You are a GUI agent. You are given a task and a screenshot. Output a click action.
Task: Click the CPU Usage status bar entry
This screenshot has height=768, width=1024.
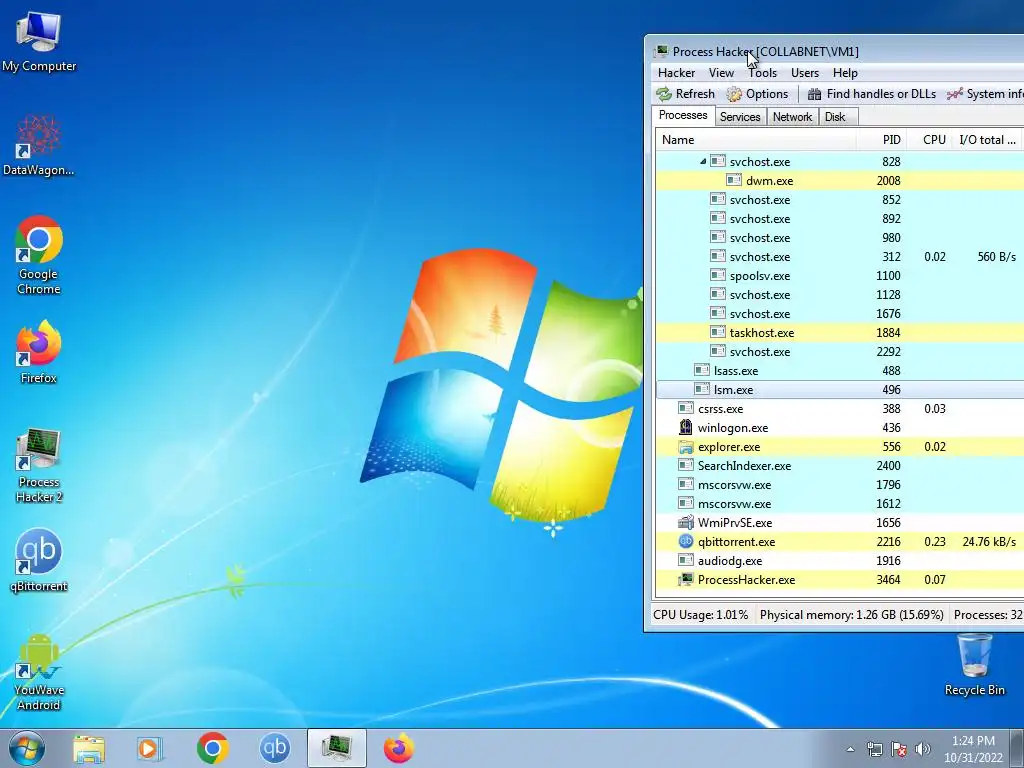701,615
